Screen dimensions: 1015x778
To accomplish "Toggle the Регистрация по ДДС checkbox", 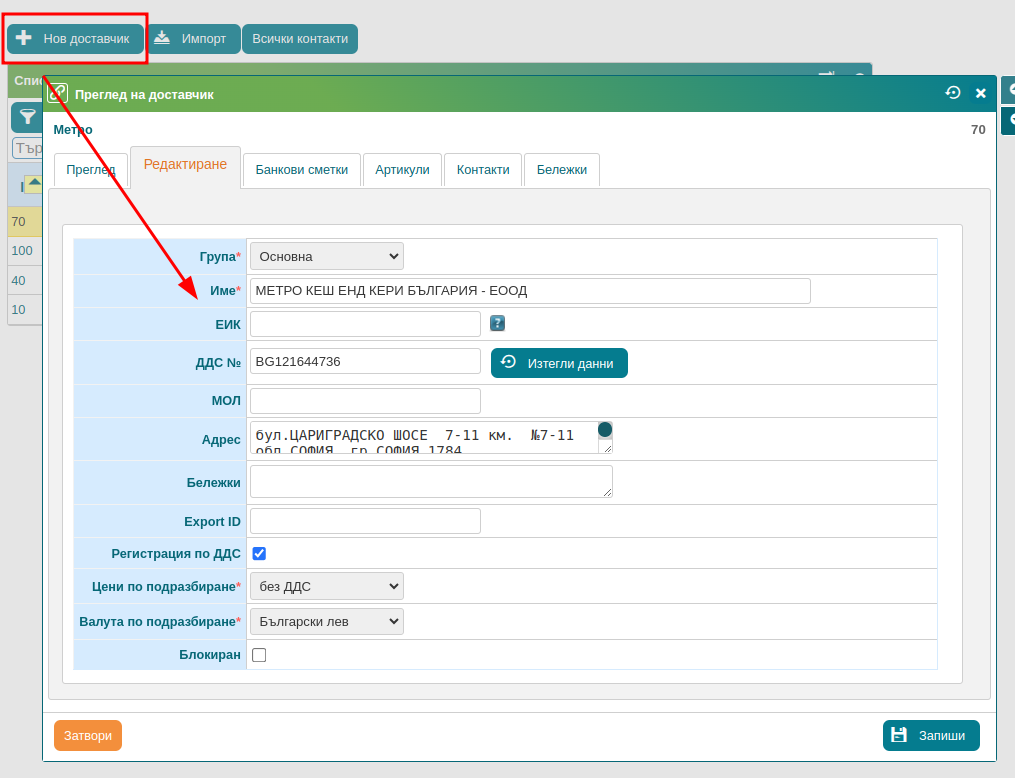I will (259, 553).
